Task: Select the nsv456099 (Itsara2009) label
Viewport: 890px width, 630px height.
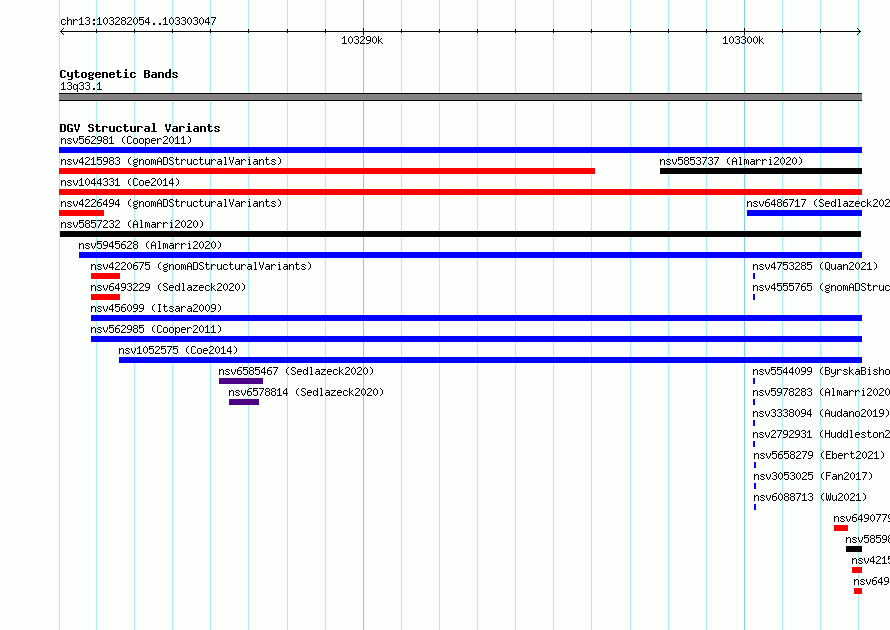Action: tap(156, 308)
